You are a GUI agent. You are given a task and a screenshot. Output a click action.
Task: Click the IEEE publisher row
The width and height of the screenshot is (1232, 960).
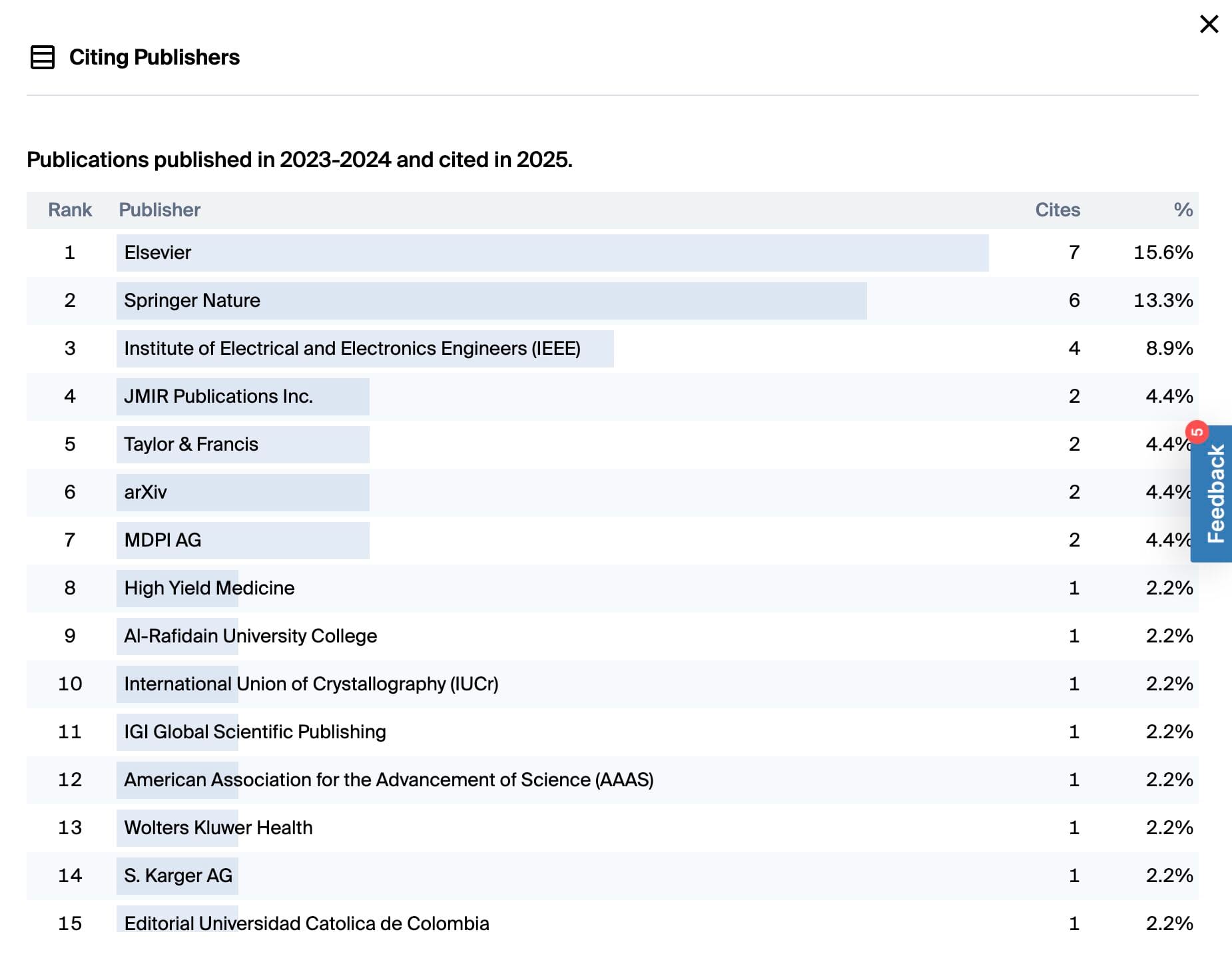613,349
